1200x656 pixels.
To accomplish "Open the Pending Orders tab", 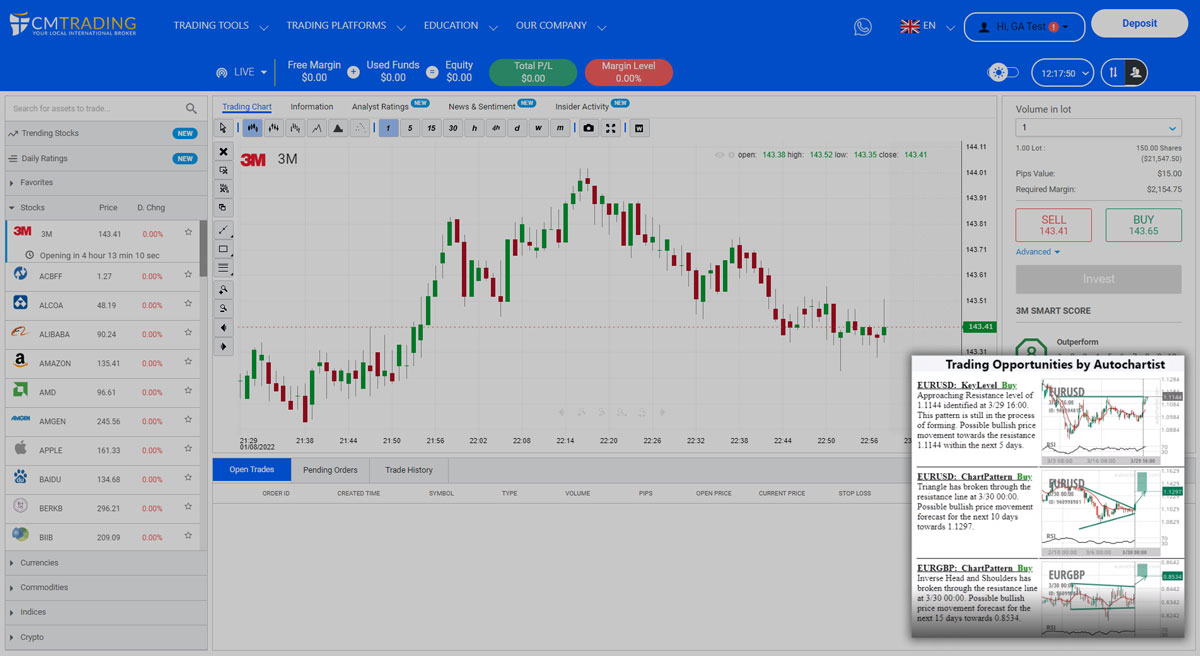I will [x=330, y=470].
